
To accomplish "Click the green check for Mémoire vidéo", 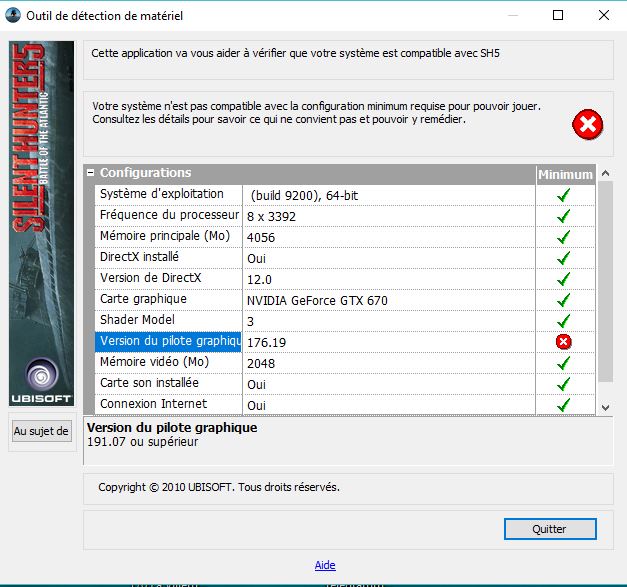I will point(563,363).
